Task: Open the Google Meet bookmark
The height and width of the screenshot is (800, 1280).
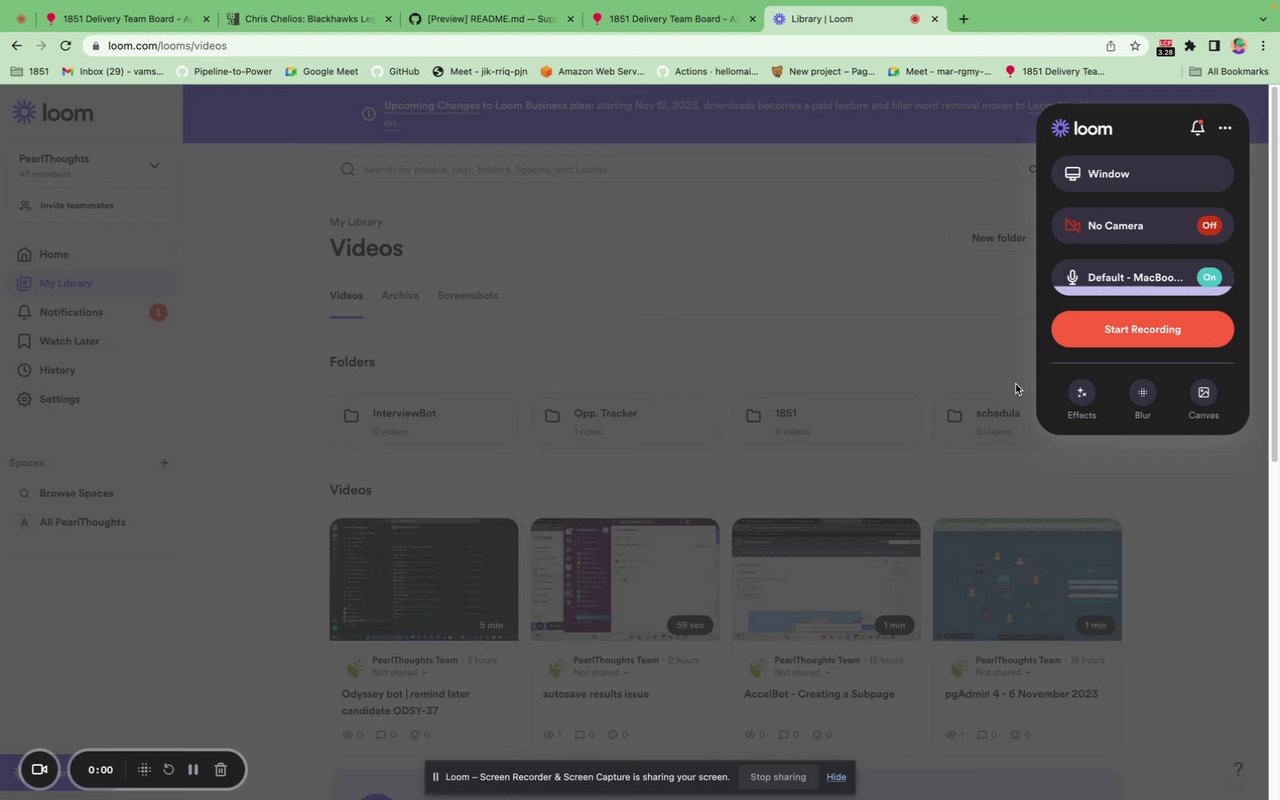Action: point(322,72)
